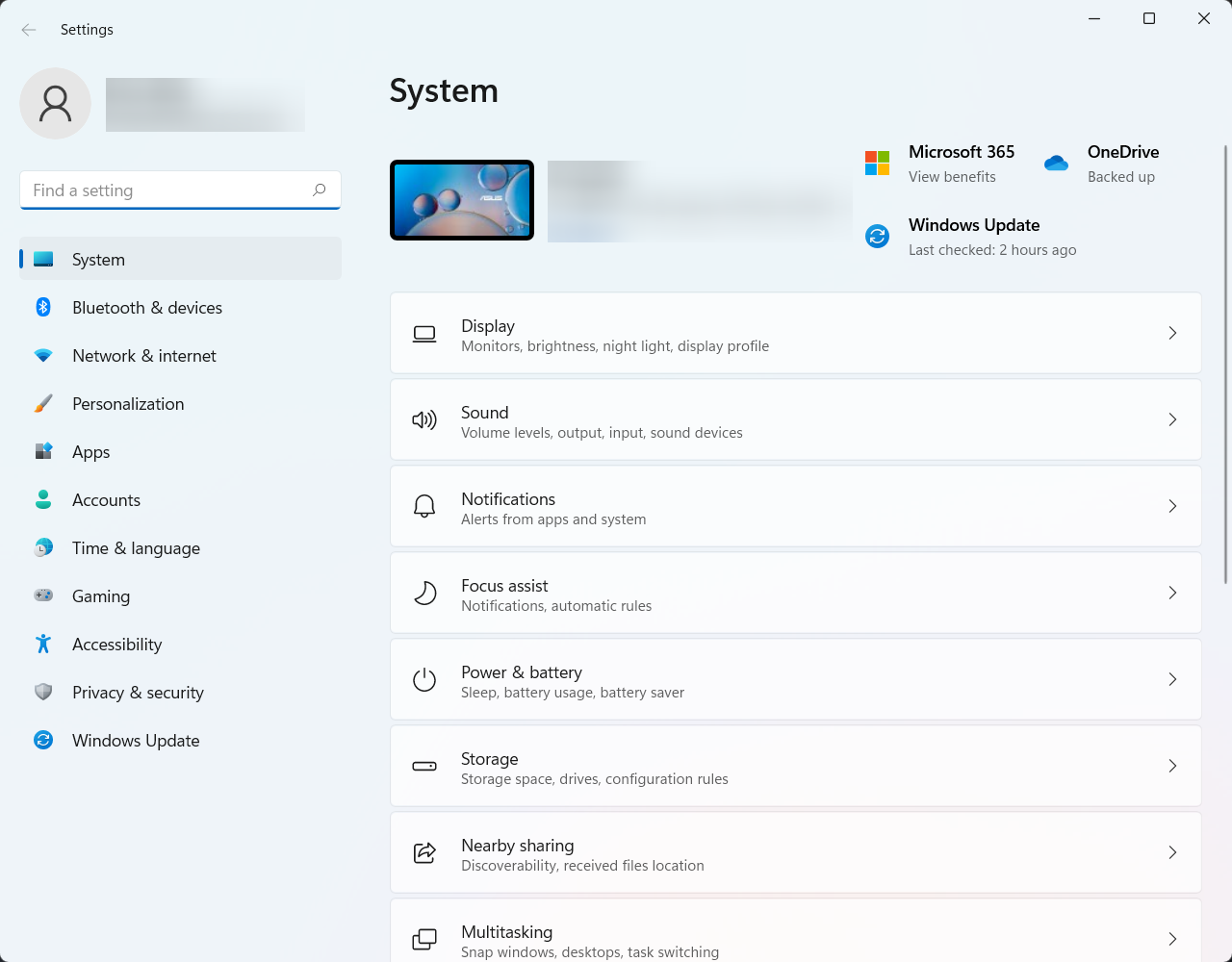The height and width of the screenshot is (962, 1232).
Task: Click the back arrow at top left
Action: click(x=28, y=30)
